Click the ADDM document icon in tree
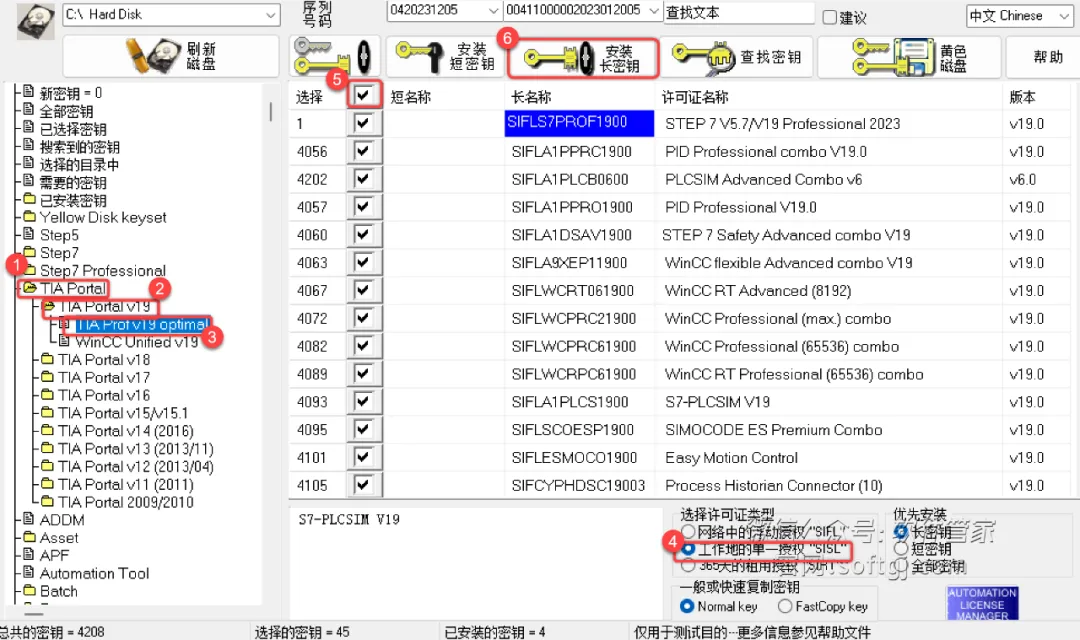This screenshot has width=1080, height=640. point(29,519)
